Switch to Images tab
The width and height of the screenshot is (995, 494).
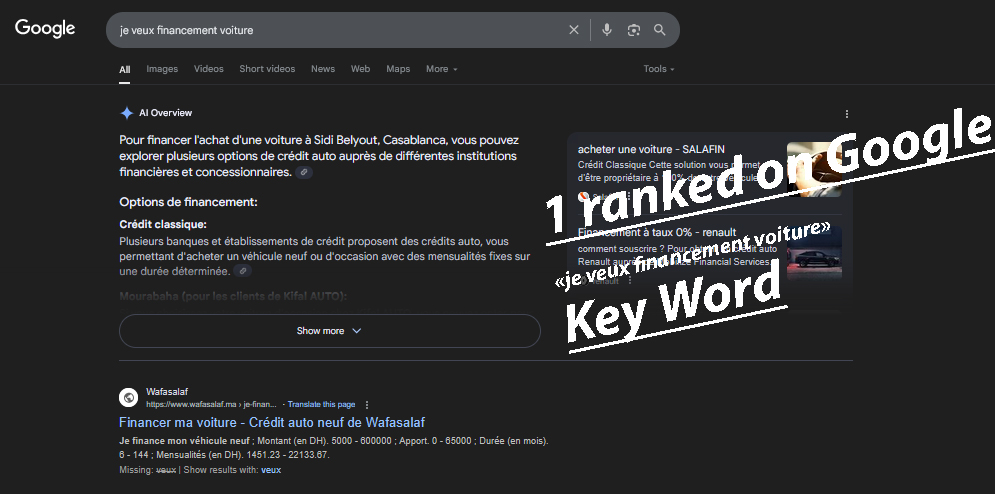(162, 69)
